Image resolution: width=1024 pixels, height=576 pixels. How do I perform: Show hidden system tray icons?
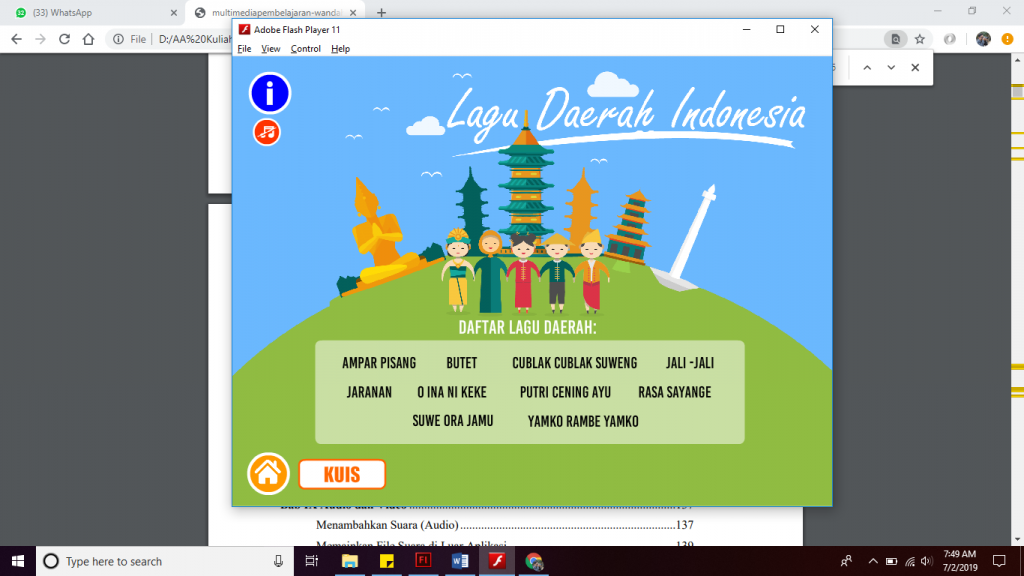[872, 561]
